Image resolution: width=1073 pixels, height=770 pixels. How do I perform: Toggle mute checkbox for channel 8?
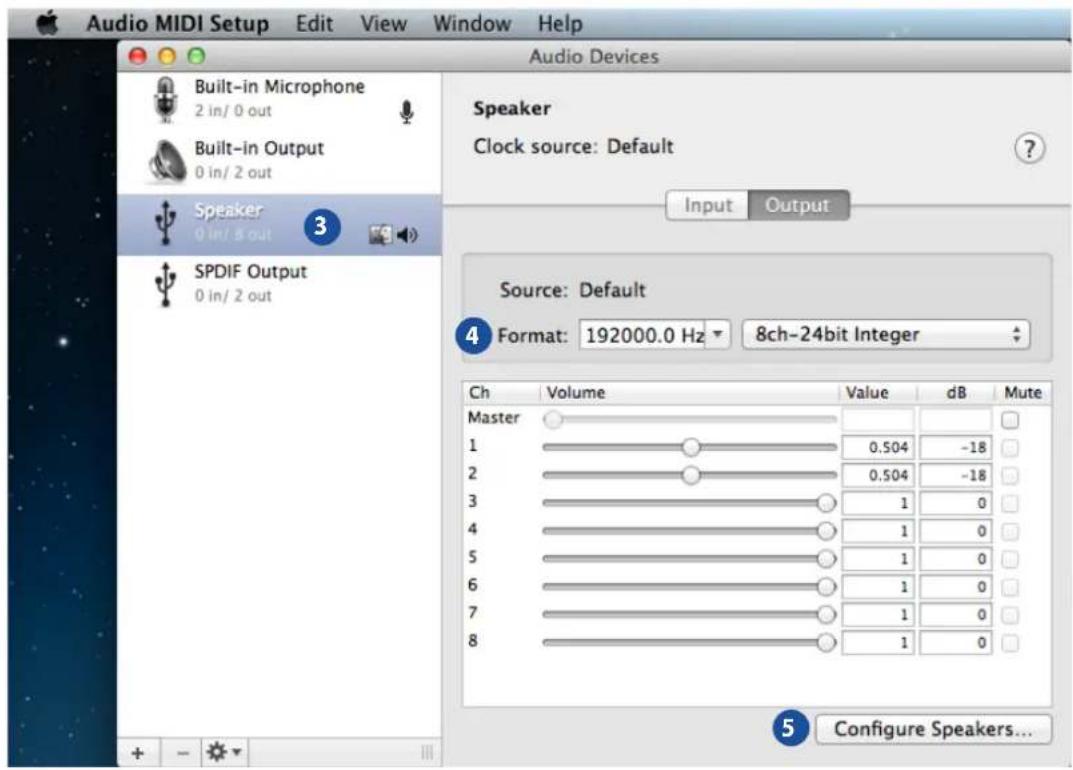[1010, 643]
